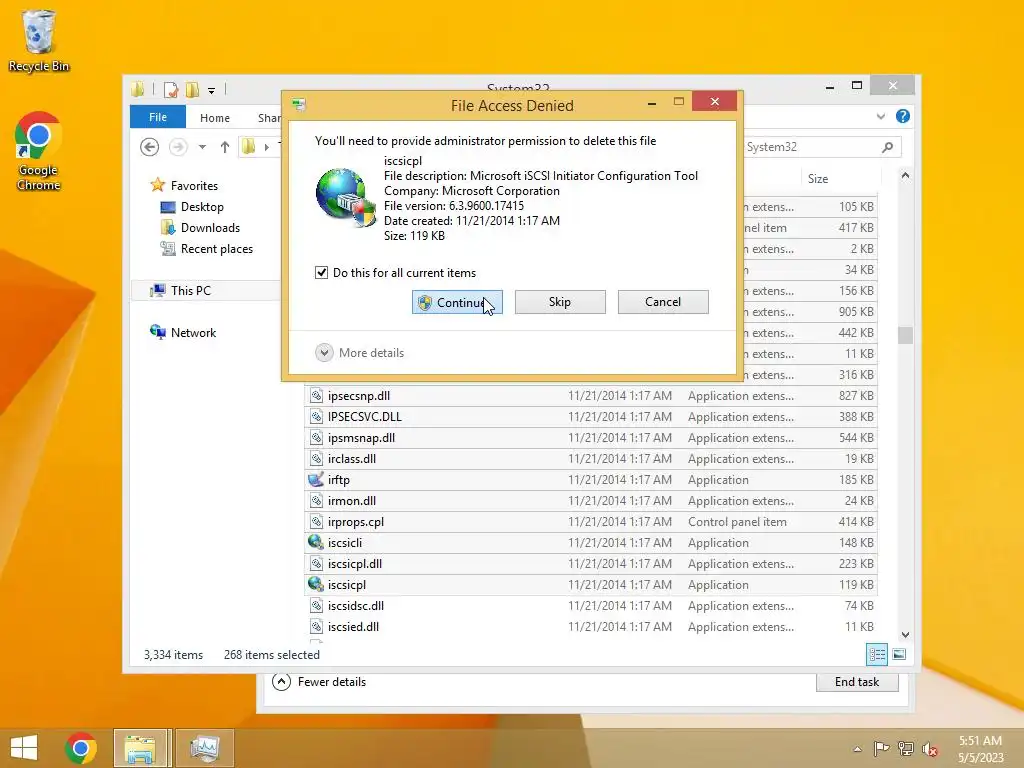The width and height of the screenshot is (1024, 768).
Task: Click the Skip button
Action: (x=560, y=302)
